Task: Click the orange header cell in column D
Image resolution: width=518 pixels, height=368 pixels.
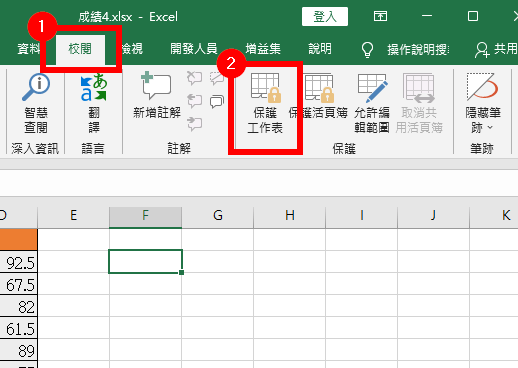Action: pos(19,240)
